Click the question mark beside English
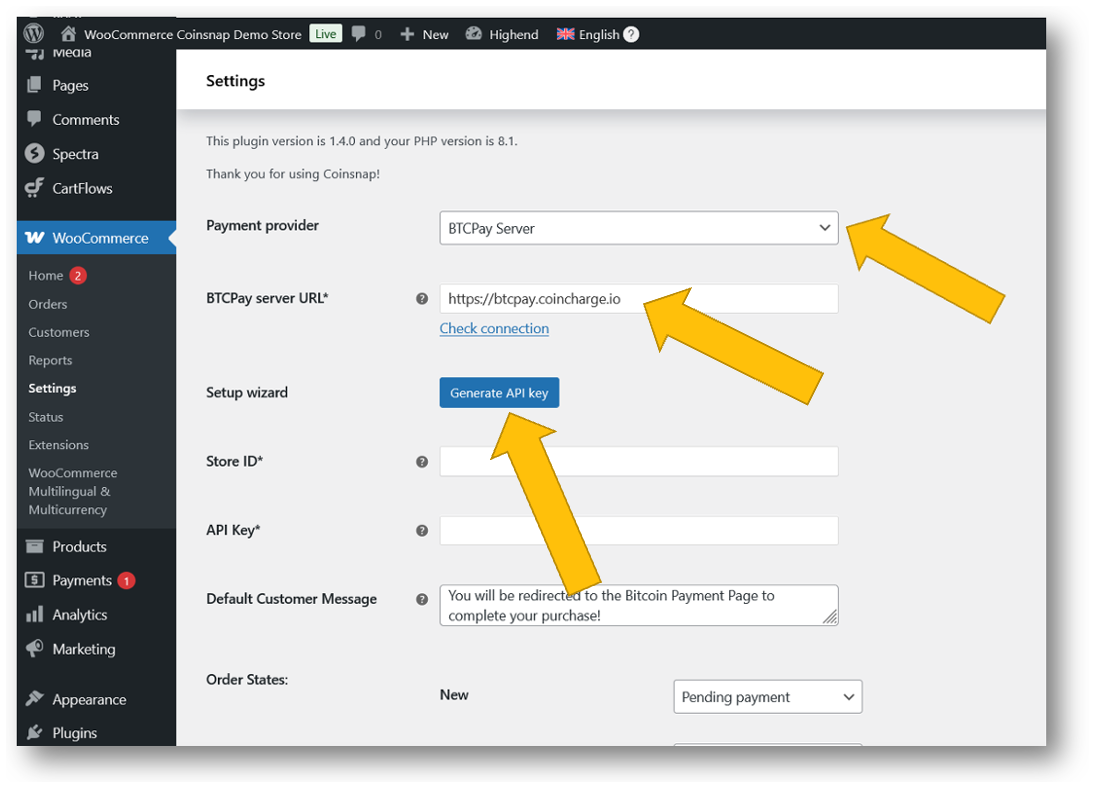 click(x=631, y=34)
